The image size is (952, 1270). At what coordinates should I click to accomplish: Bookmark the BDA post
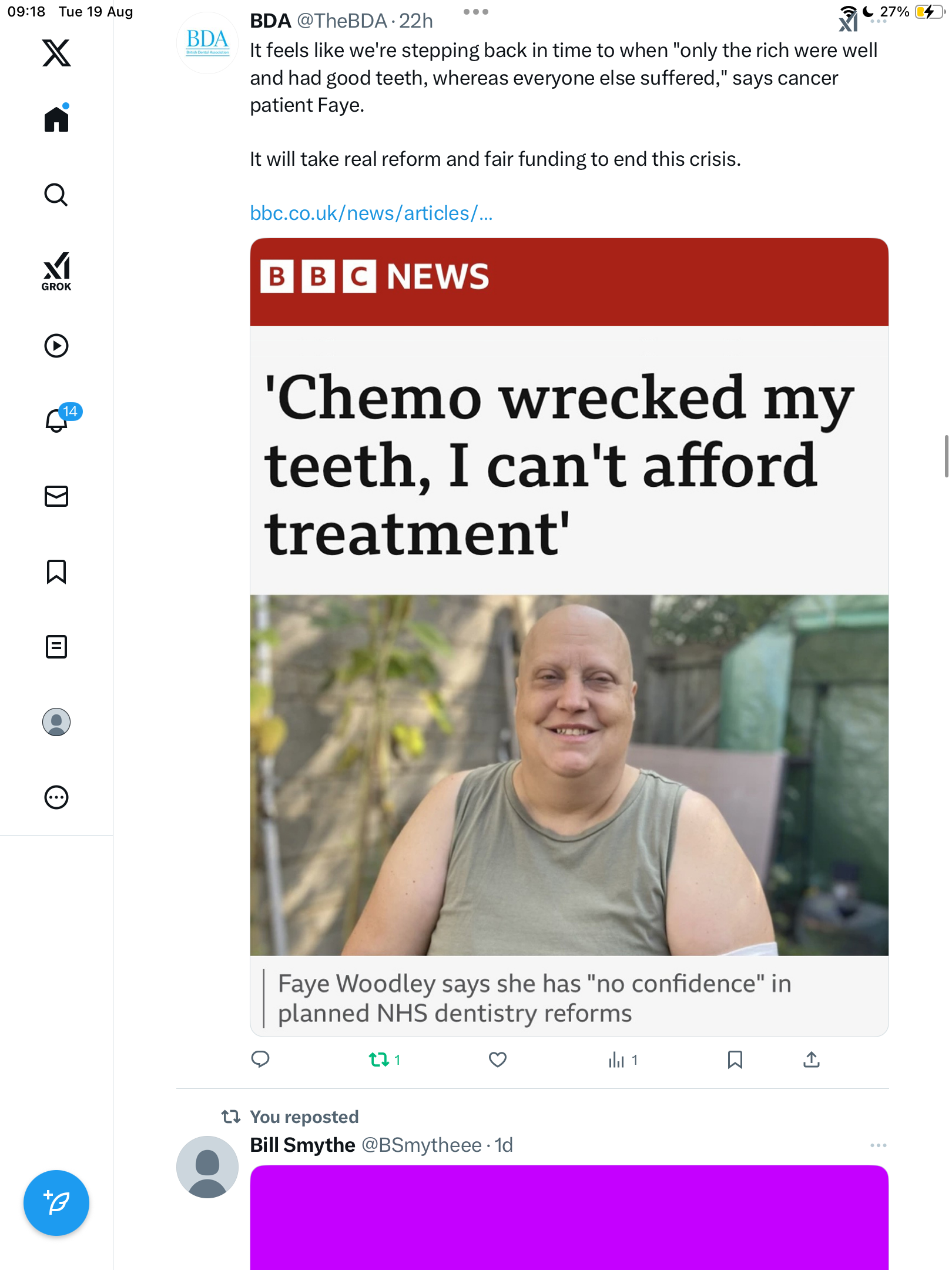[x=735, y=1060]
